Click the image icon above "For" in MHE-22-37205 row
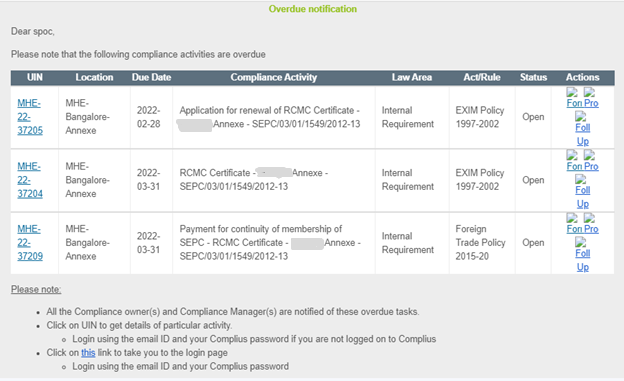The image size is (624, 381). coord(572,93)
